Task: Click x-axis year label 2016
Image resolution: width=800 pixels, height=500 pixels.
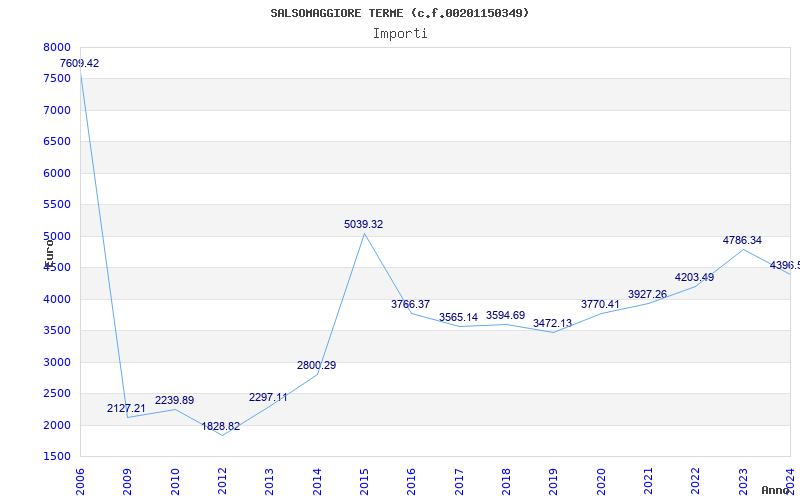Action: 411,482
